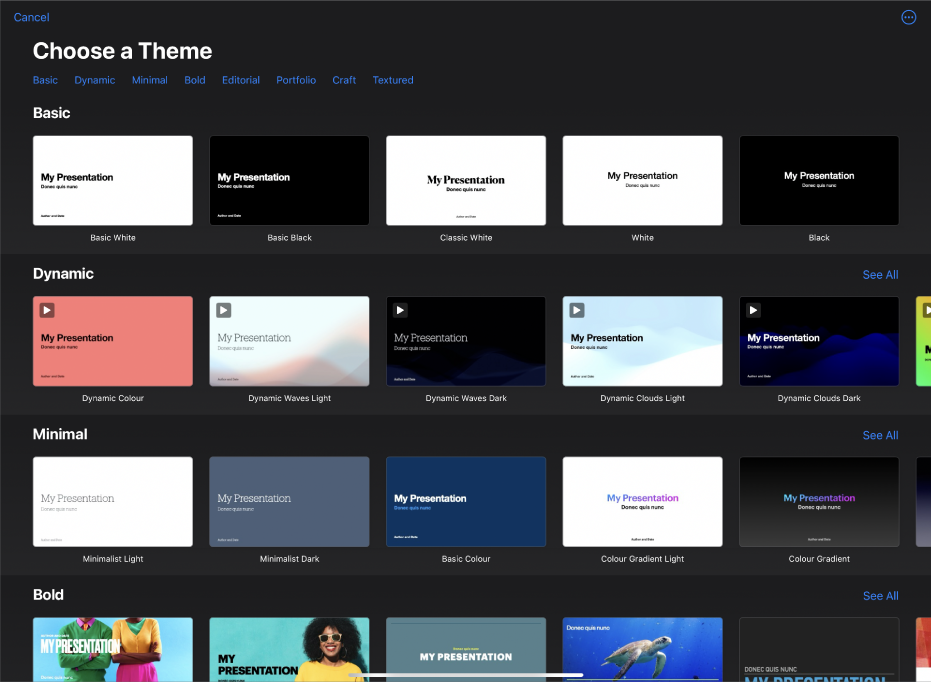The width and height of the screenshot is (931, 684).
Task: Click the play badge on Dynamic Waves Light
Action: click(x=224, y=310)
